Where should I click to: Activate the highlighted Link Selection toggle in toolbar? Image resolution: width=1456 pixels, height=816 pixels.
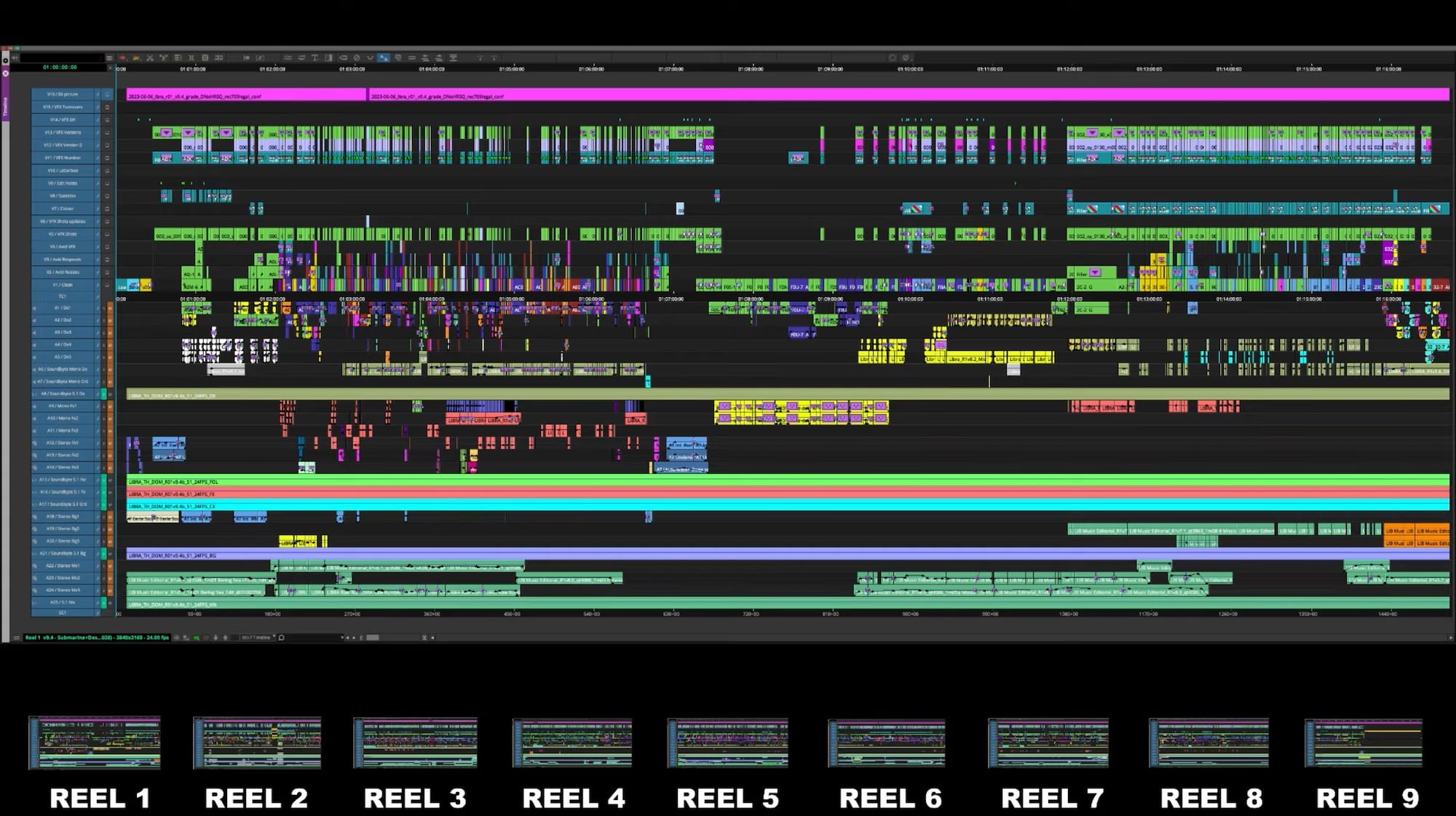[384, 58]
